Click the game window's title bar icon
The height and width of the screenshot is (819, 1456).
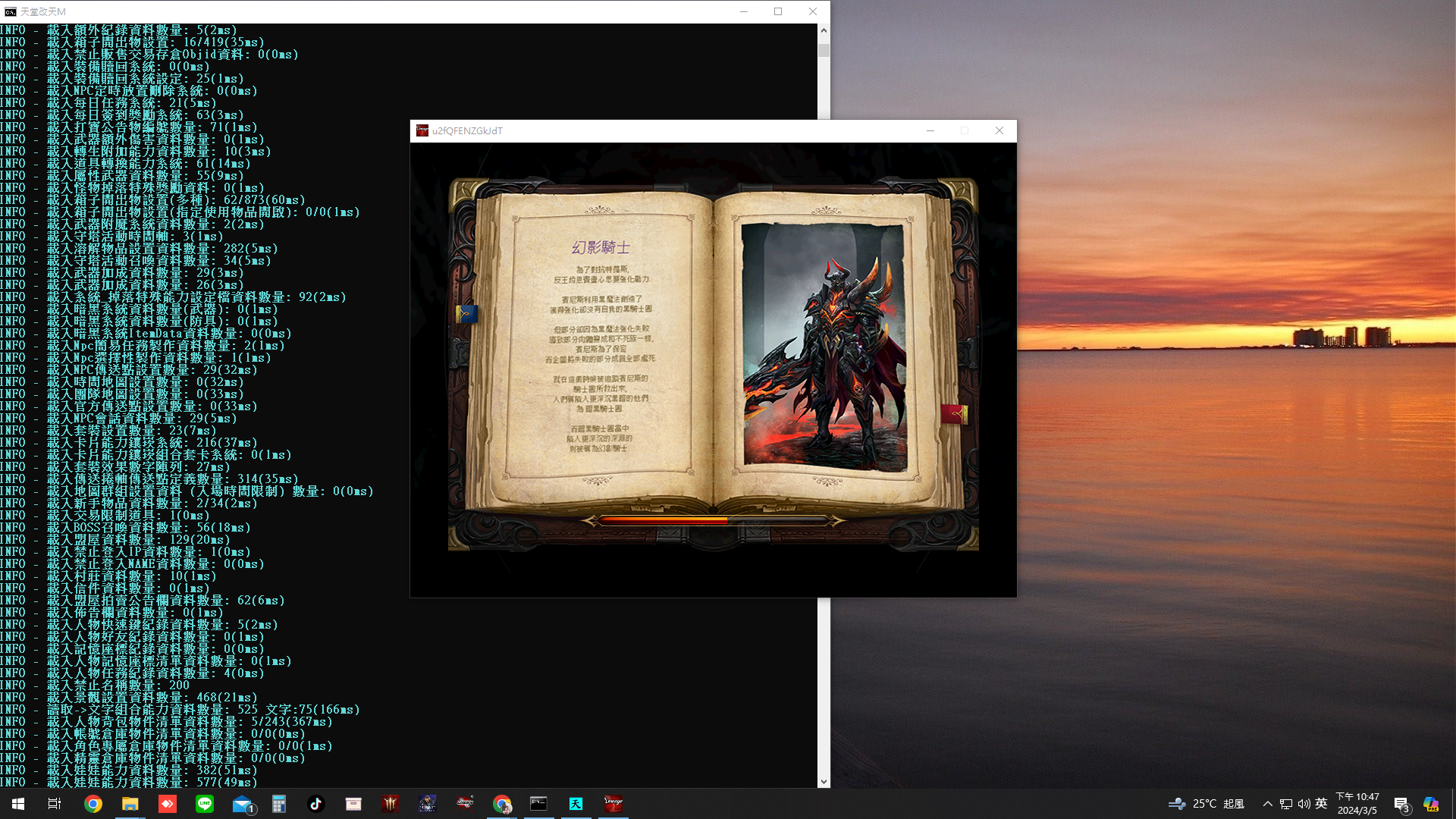(422, 130)
